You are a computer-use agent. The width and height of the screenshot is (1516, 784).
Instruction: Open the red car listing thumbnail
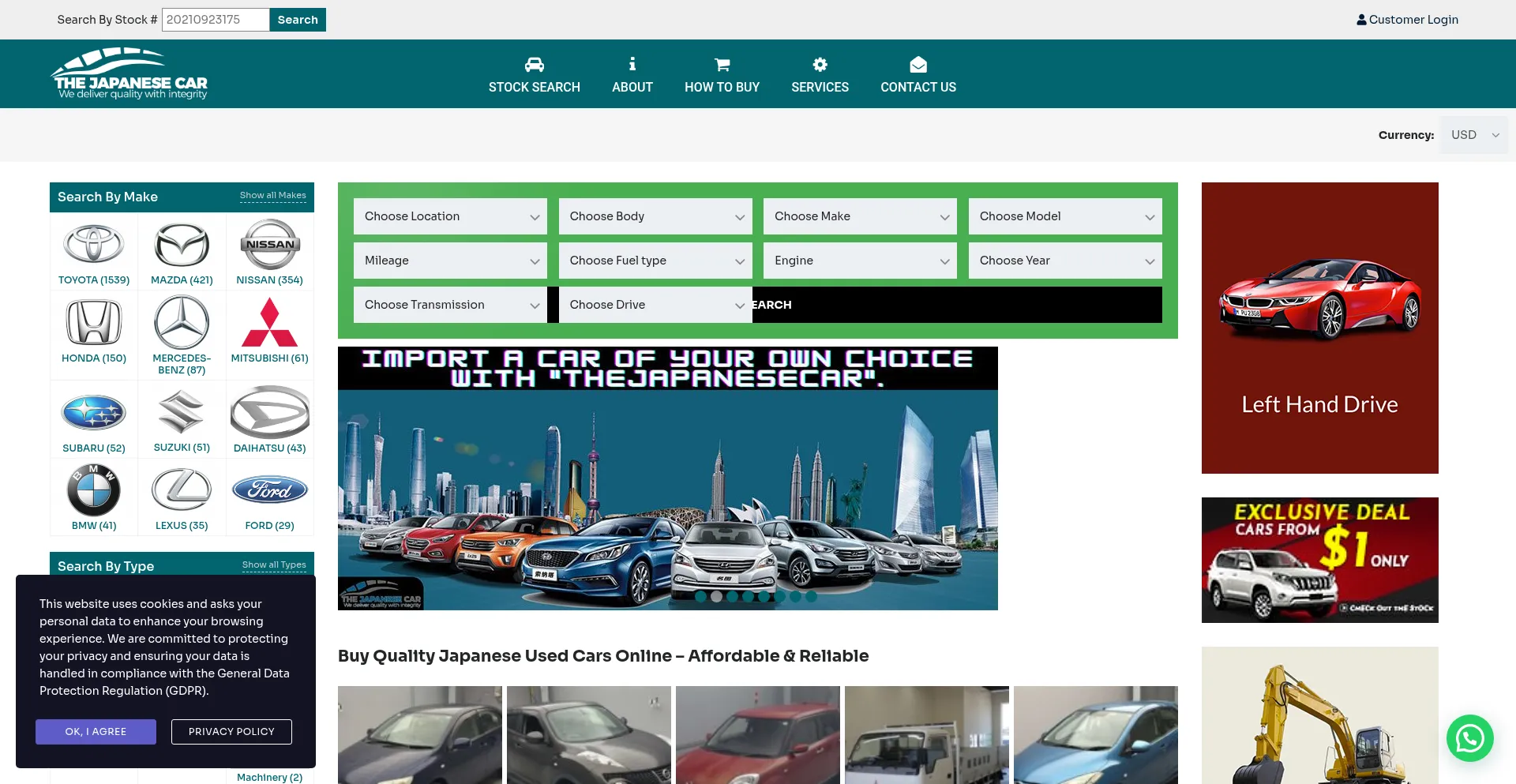(x=758, y=735)
